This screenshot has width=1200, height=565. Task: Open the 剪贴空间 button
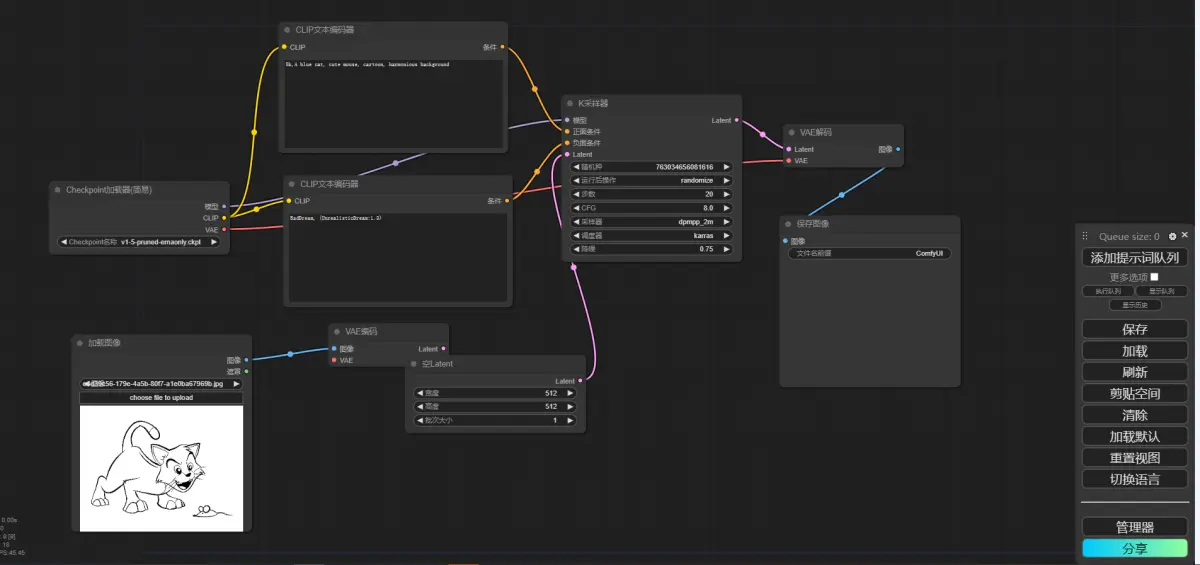point(1135,394)
